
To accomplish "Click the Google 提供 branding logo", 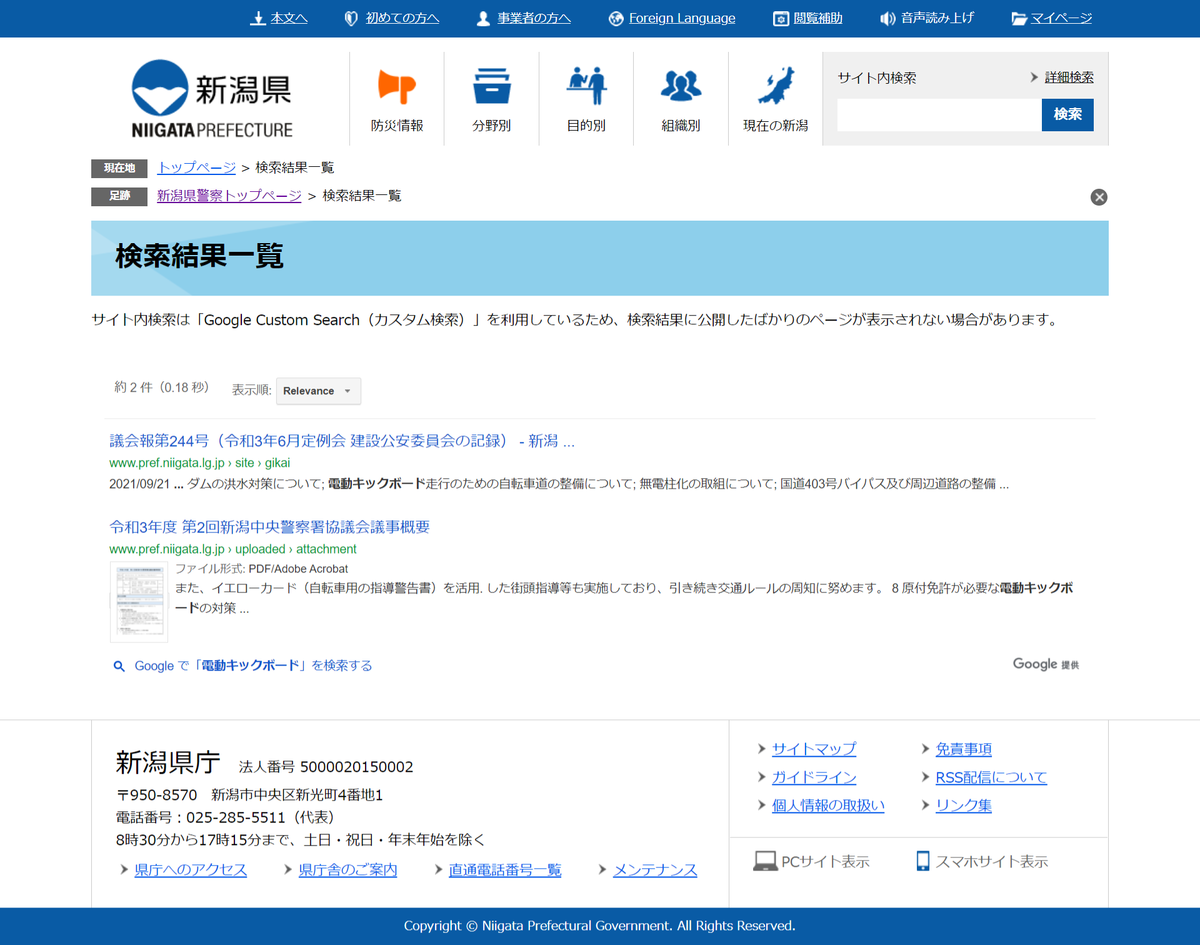I will pyautogui.click(x=1046, y=664).
